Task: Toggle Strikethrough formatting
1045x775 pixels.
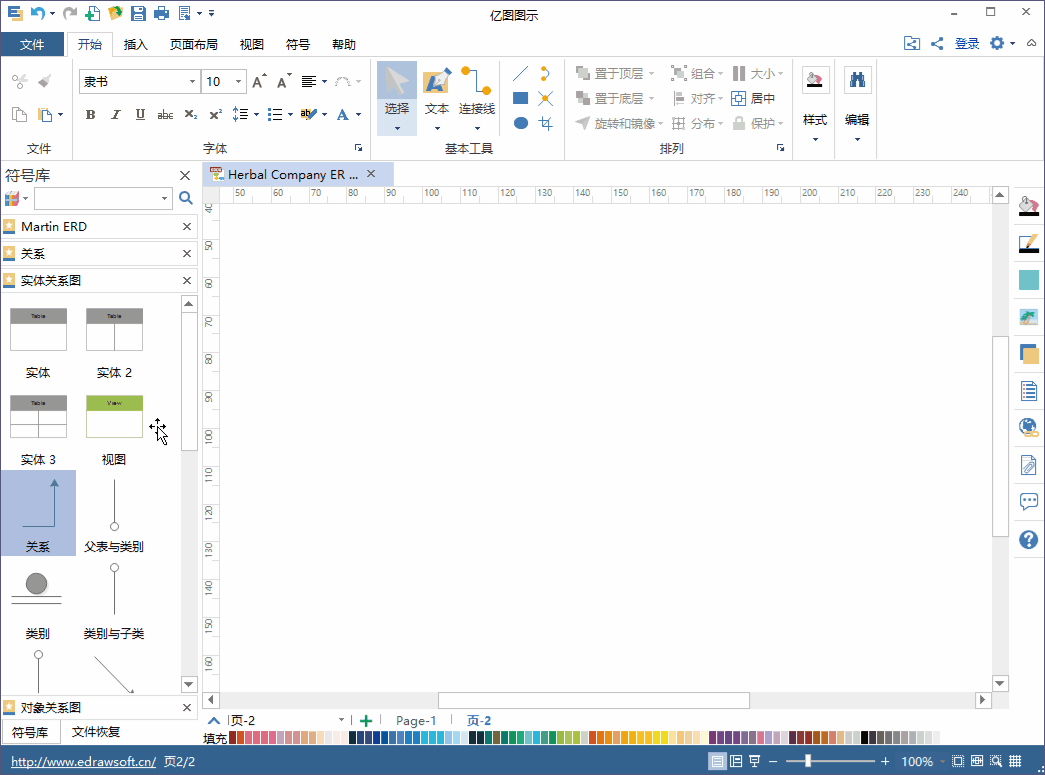Action: tap(165, 115)
